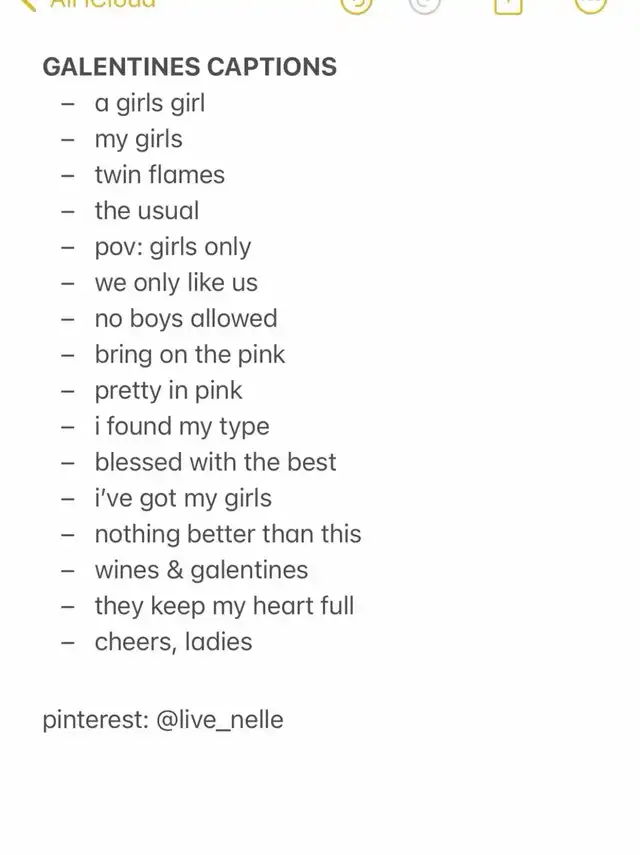Screen dimensions: 640x855
Task: Click 'blessed with the best' caption
Action: coord(215,462)
